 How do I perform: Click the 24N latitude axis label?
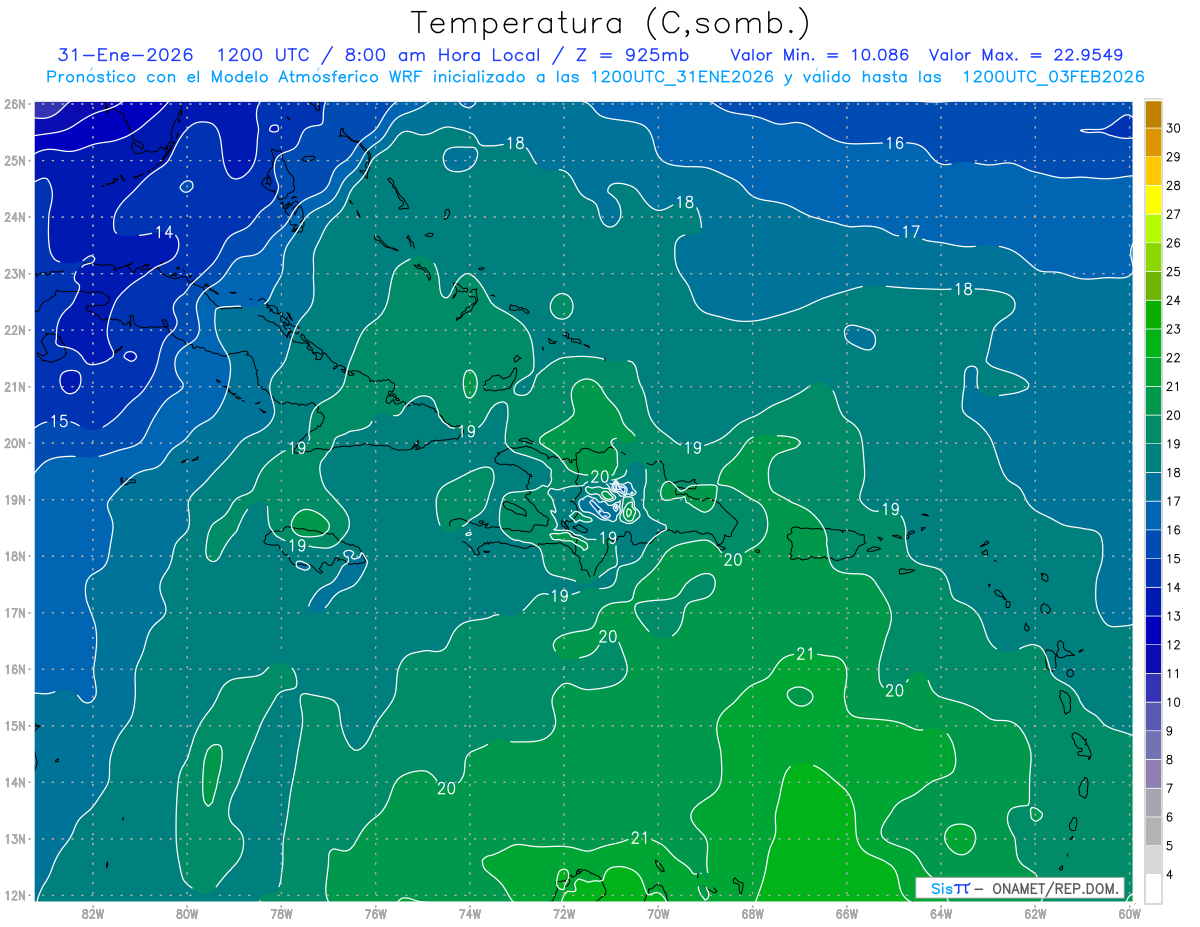14,217
